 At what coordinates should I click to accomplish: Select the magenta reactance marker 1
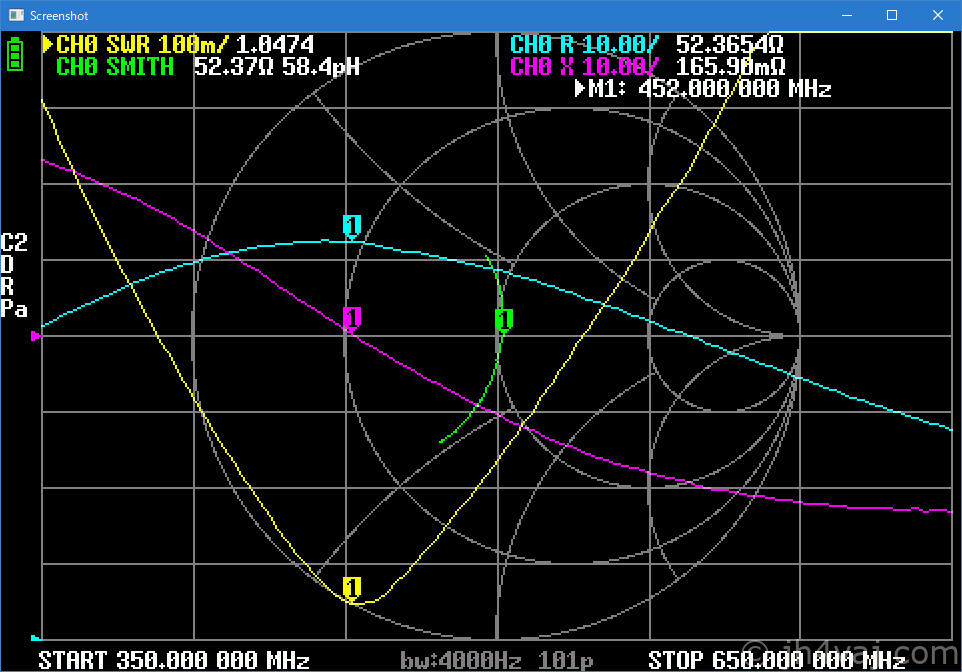[351, 318]
